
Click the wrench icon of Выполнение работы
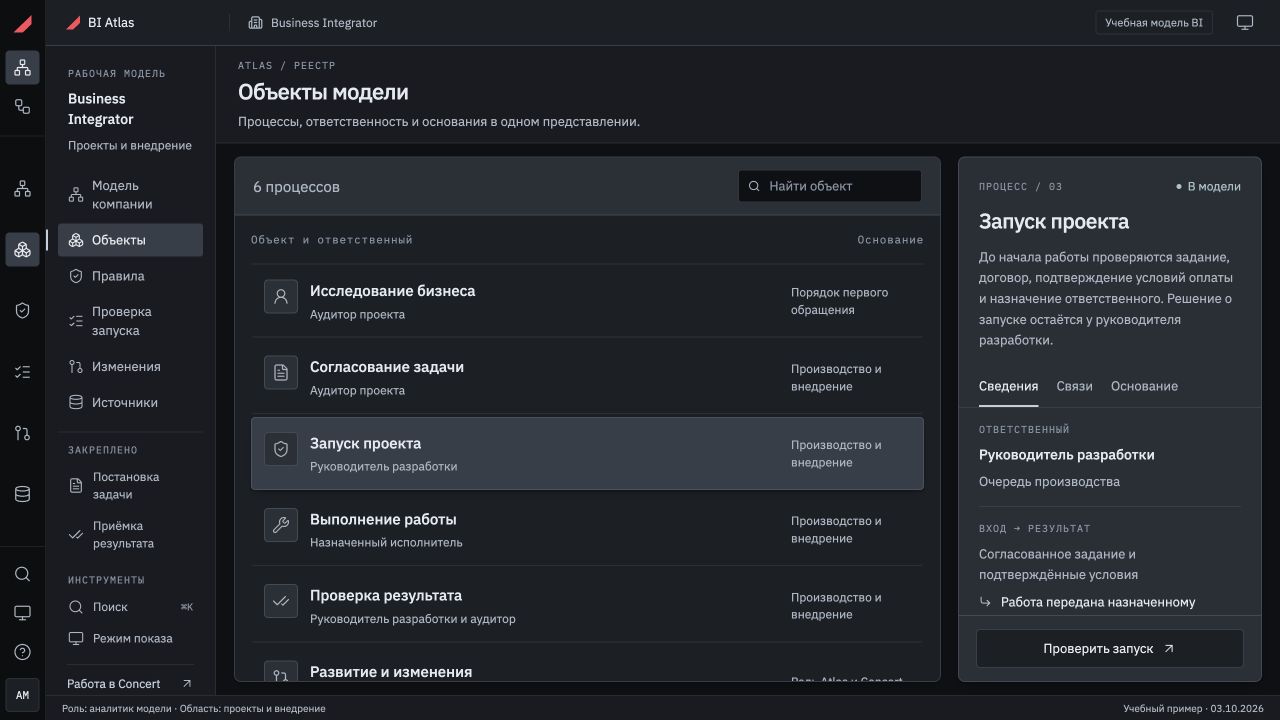(x=281, y=525)
